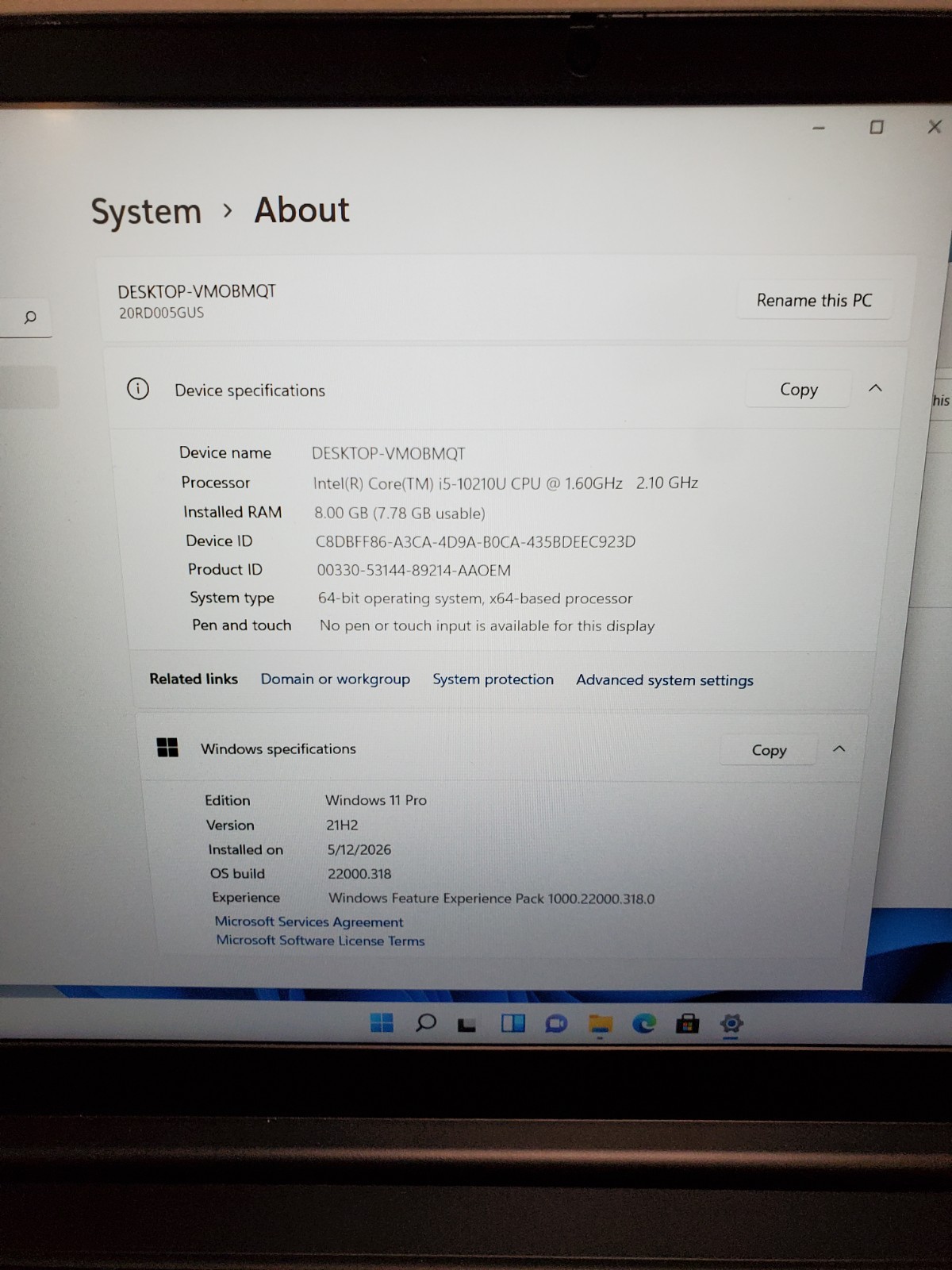Screen dimensions: 952x1270
Task: Click the System type value text
Action: [475, 598]
